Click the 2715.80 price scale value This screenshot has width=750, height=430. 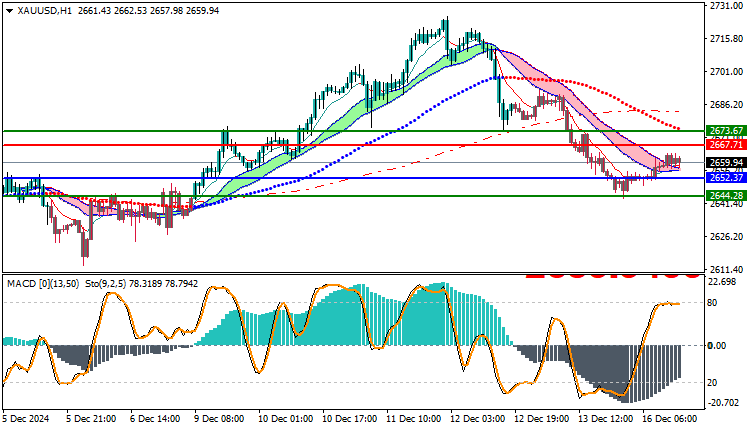(x=726, y=39)
